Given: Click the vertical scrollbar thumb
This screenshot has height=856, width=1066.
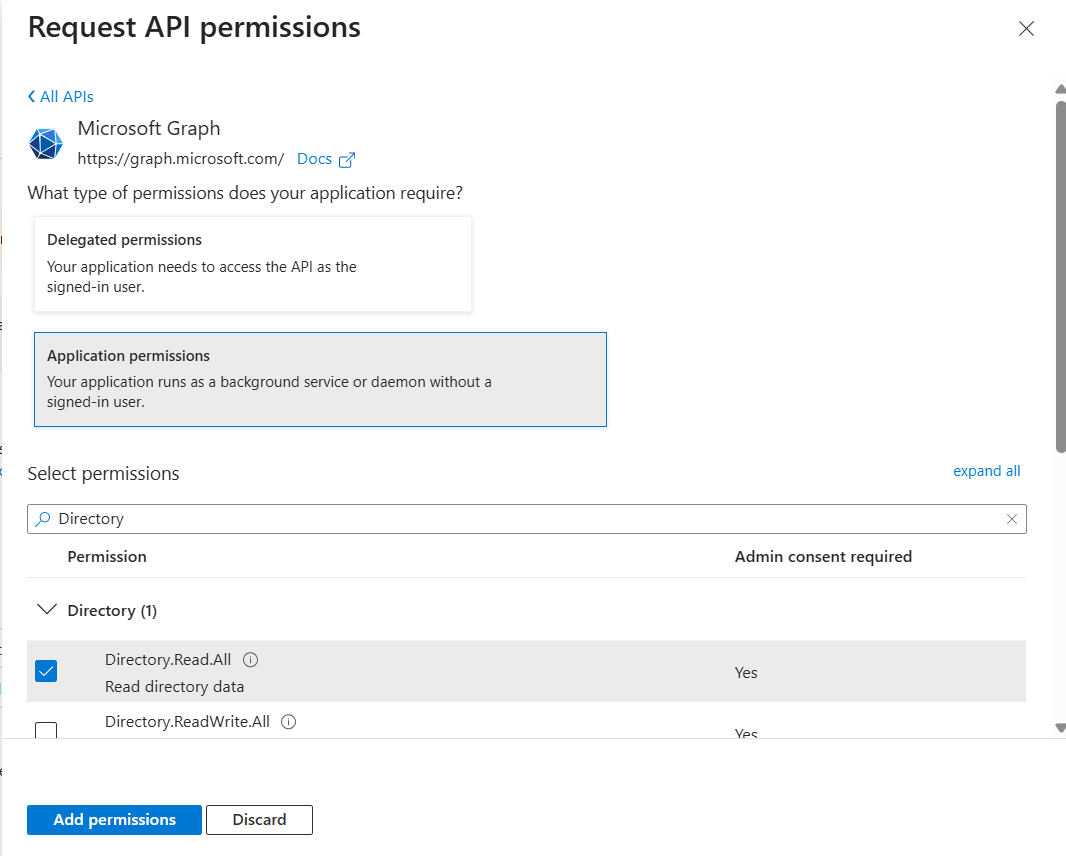Looking at the screenshot, I should pyautogui.click(x=1061, y=276).
